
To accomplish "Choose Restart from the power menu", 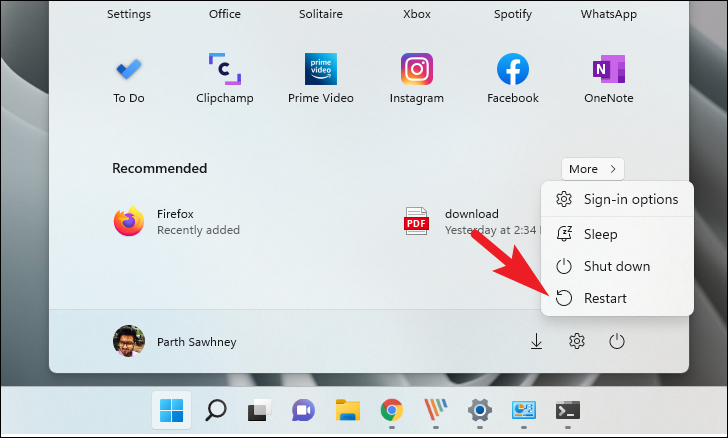I will click(617, 298).
